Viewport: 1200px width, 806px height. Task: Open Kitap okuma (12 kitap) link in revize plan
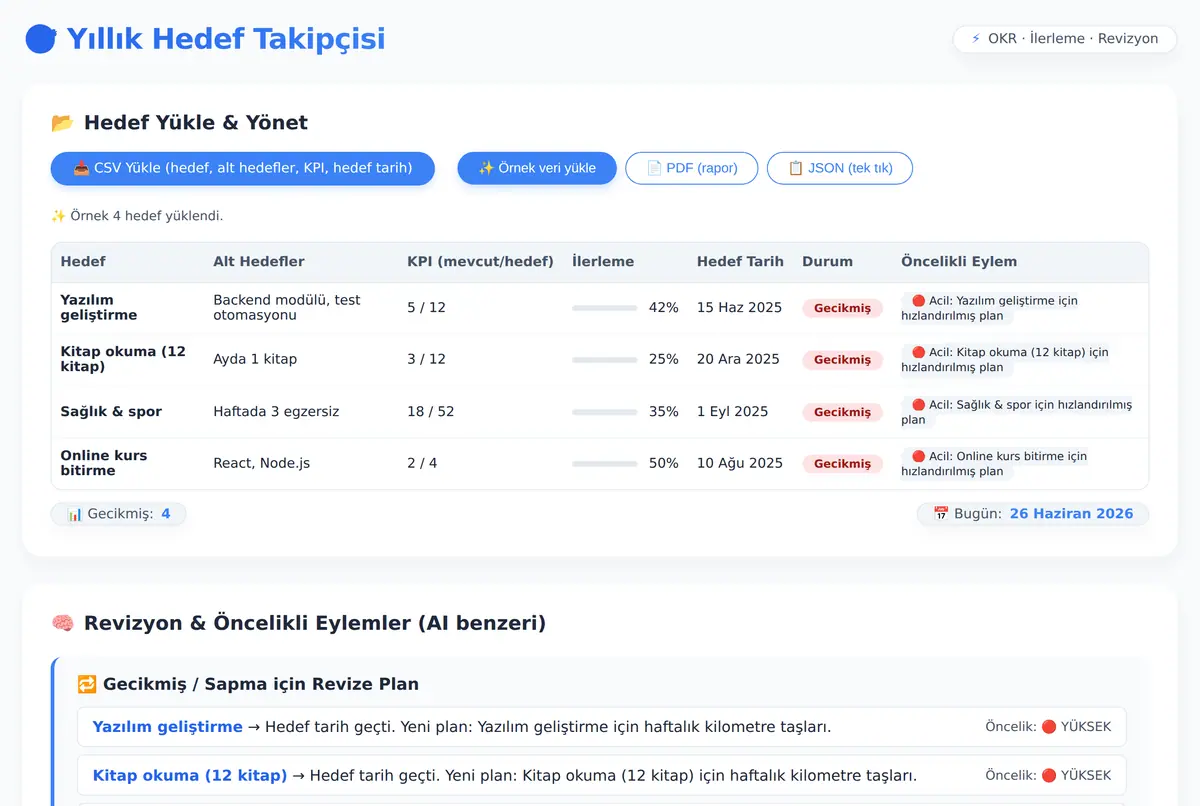pyautogui.click(x=190, y=775)
